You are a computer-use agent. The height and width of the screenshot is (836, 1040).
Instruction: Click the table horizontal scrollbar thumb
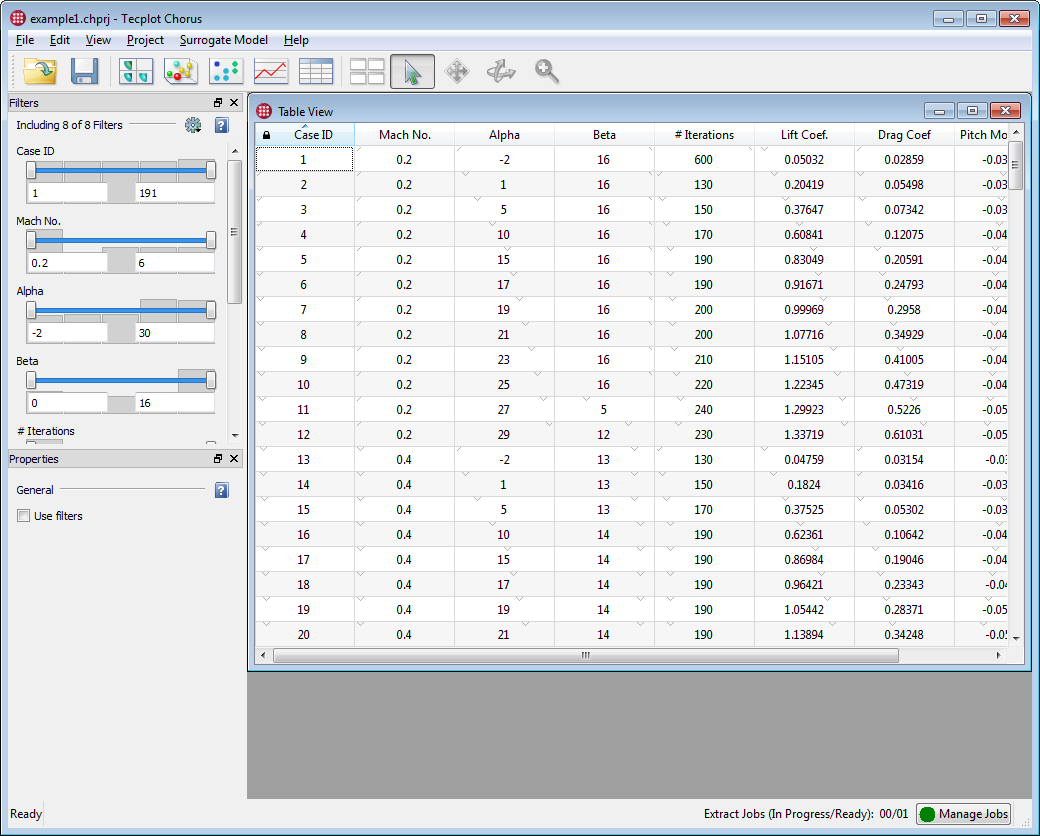click(x=586, y=656)
